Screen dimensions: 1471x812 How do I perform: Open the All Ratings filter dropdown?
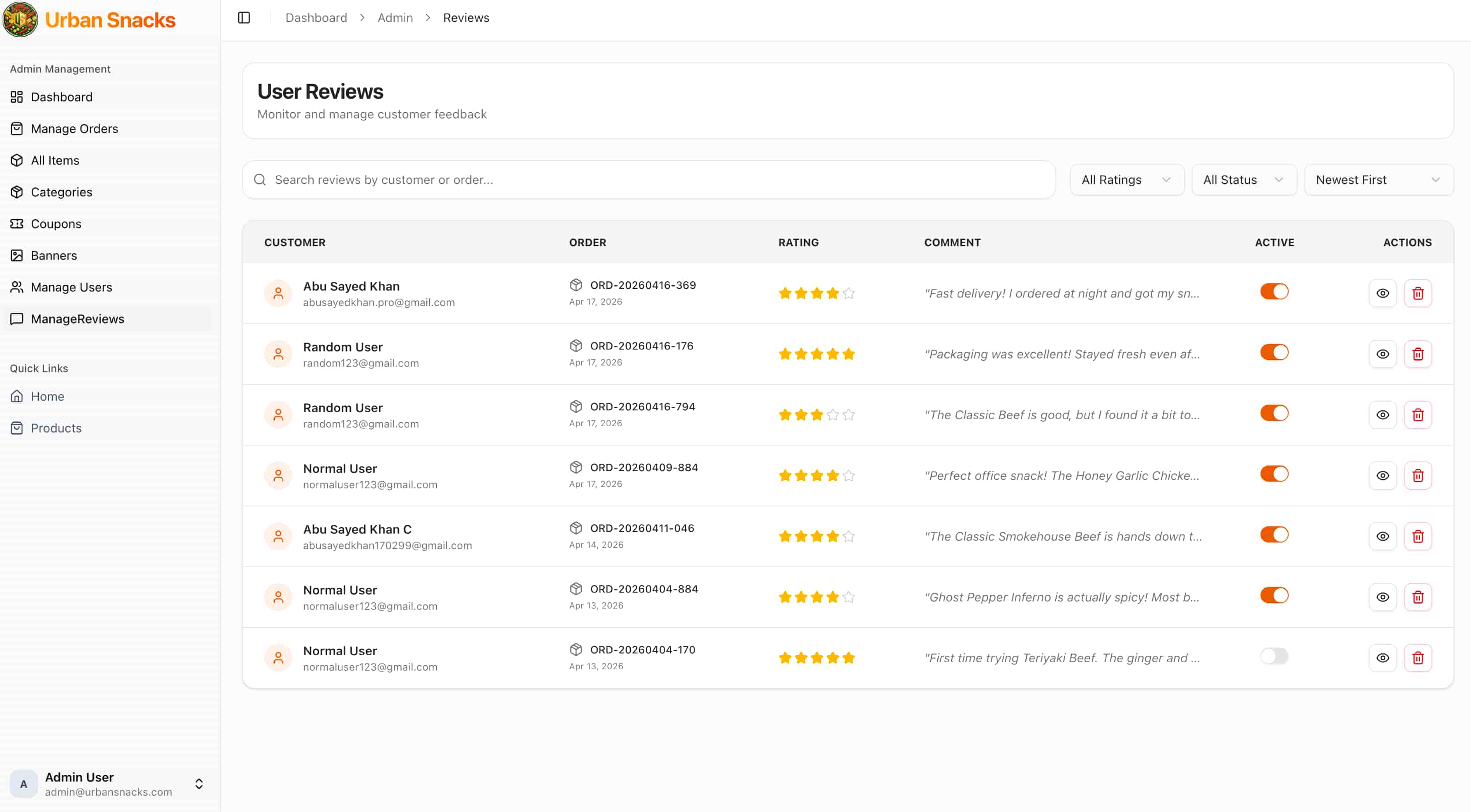point(1127,180)
